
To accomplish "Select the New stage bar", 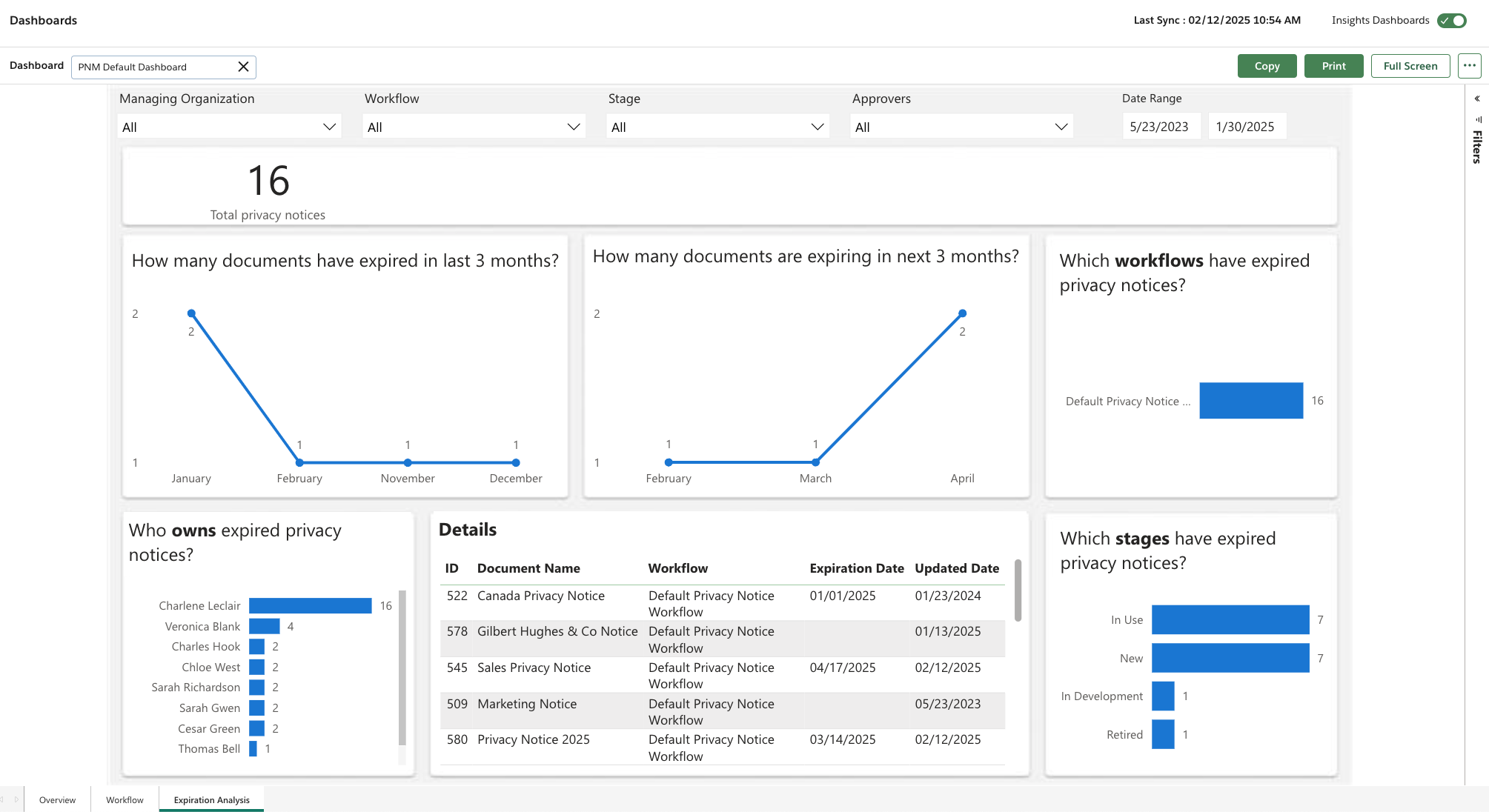I will click(x=1230, y=658).
